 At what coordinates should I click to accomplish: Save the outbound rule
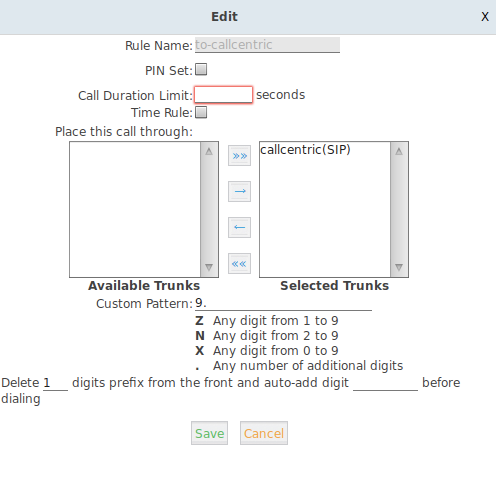(209, 433)
